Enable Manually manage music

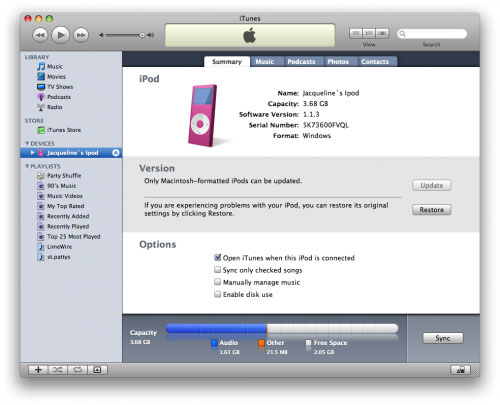pyautogui.click(x=218, y=282)
